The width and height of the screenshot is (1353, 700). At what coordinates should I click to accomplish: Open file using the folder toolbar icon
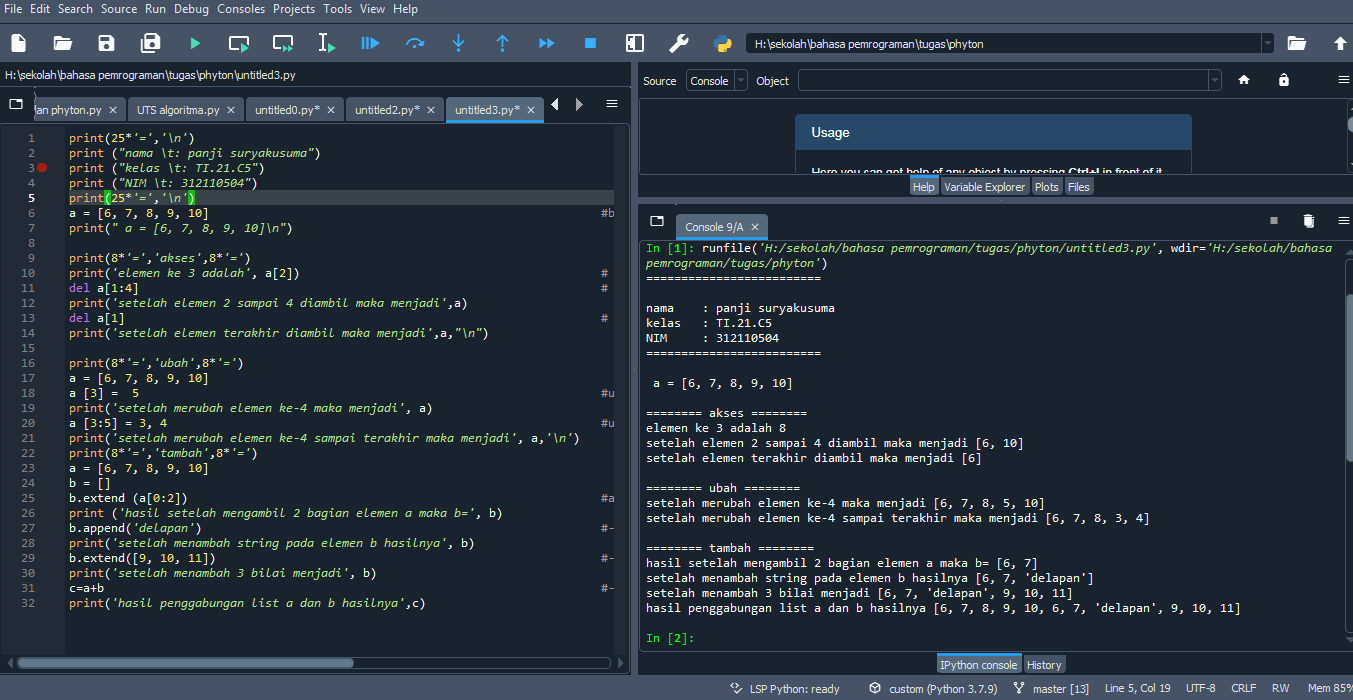pyautogui.click(x=63, y=43)
